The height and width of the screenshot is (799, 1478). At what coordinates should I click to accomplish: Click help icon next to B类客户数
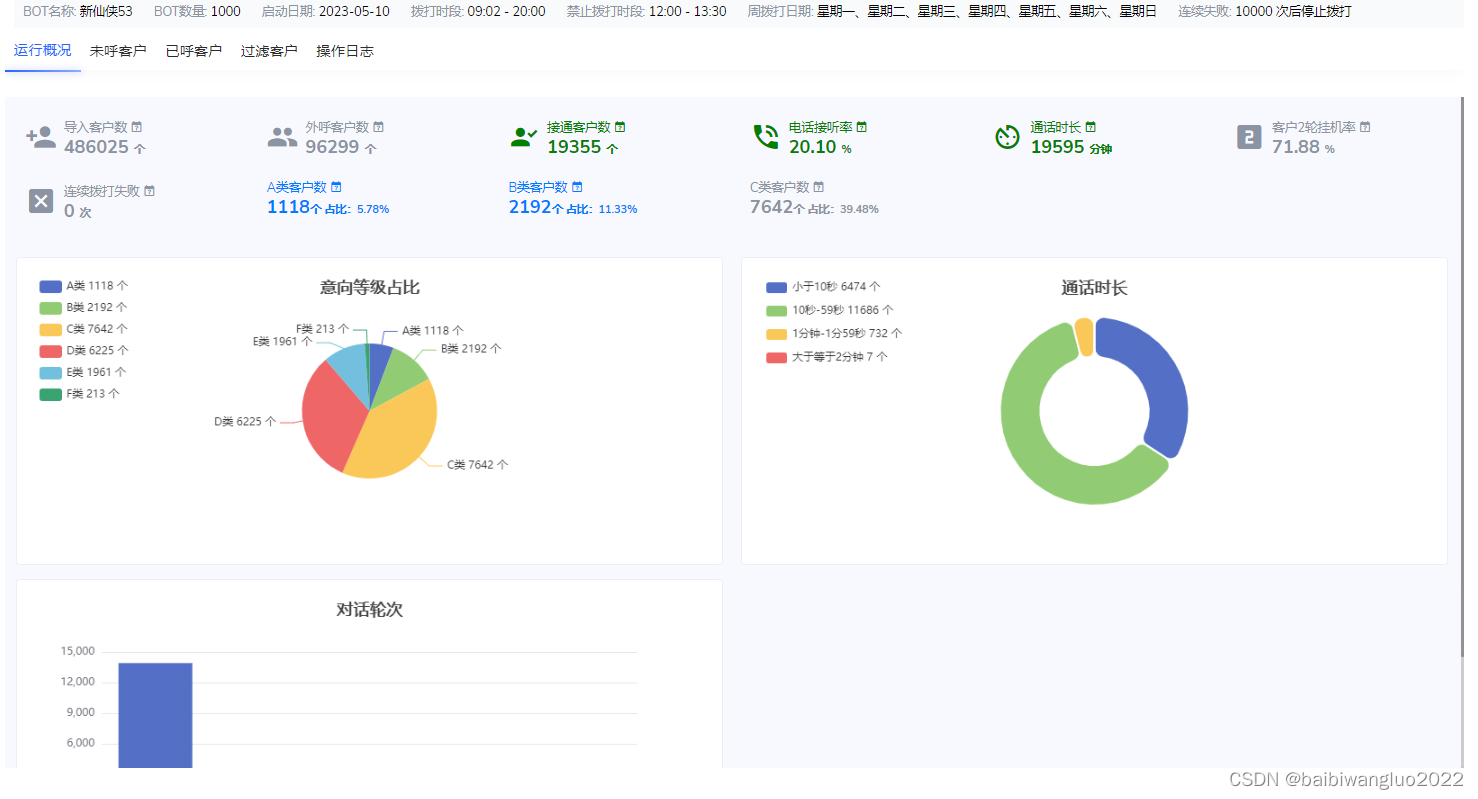578,187
